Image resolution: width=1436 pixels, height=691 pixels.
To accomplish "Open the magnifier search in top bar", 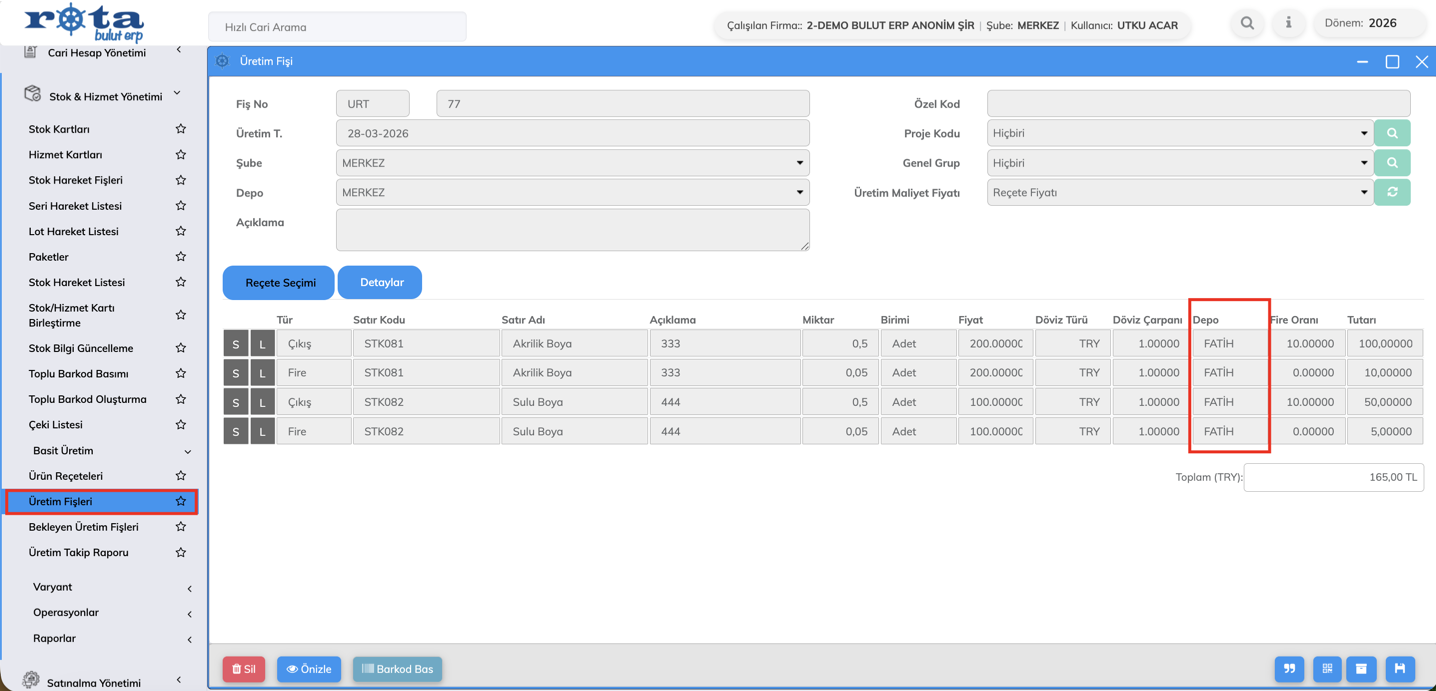I will (1247, 23).
